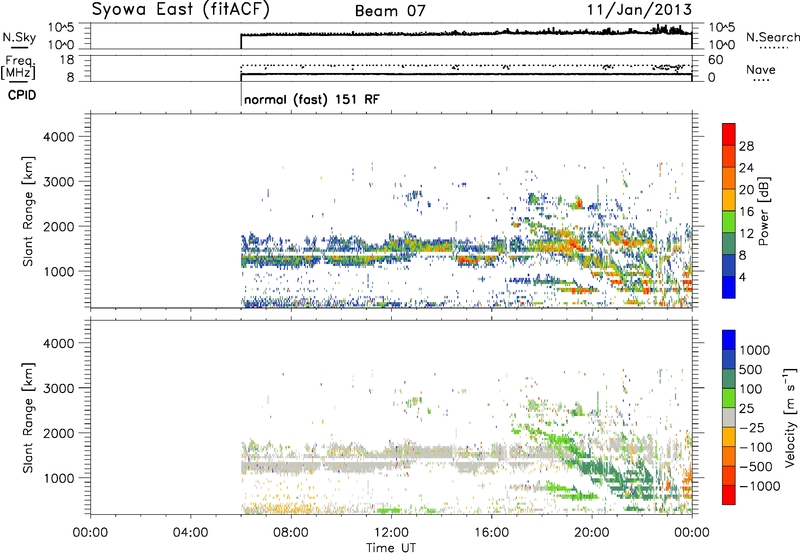This screenshot has width=800, height=554.
Task: Select the '16' power colorbar label
Action: (746, 212)
